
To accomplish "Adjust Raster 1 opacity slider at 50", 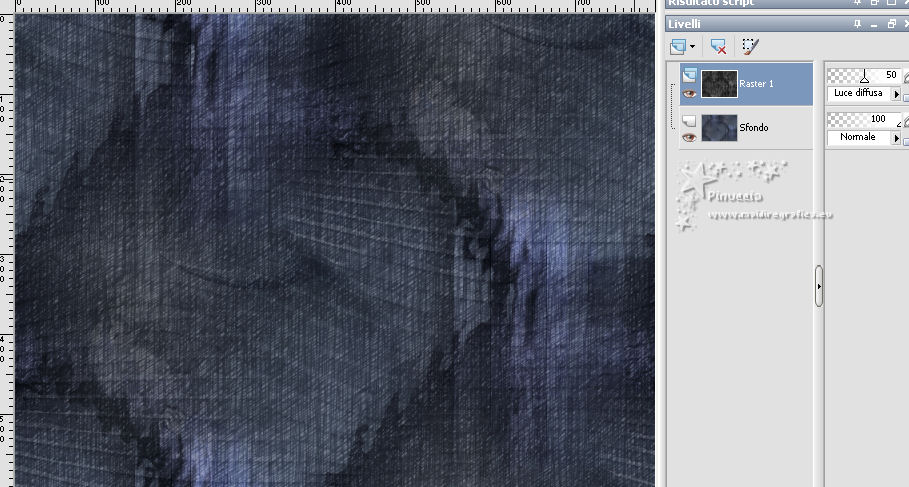I will point(864,75).
